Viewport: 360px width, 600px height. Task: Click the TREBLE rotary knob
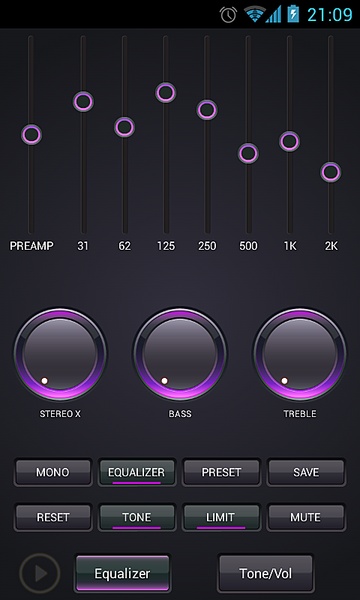pyautogui.click(x=300, y=354)
